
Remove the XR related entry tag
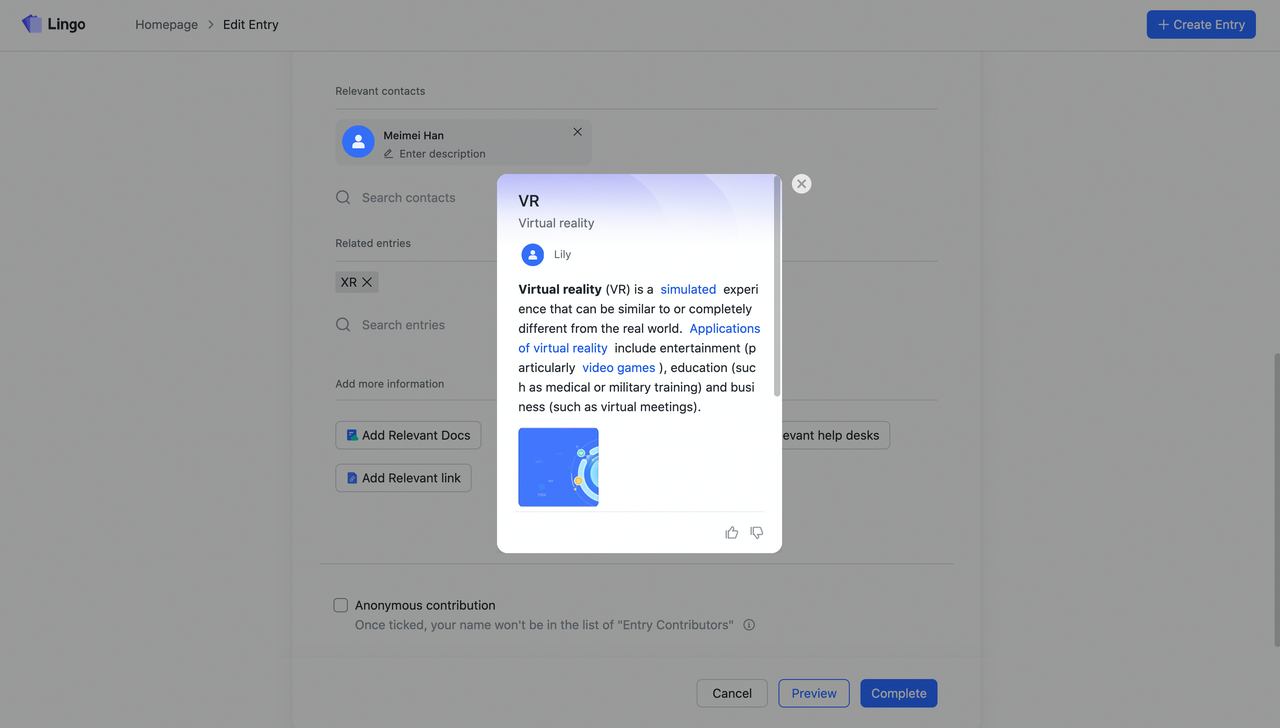click(x=367, y=282)
